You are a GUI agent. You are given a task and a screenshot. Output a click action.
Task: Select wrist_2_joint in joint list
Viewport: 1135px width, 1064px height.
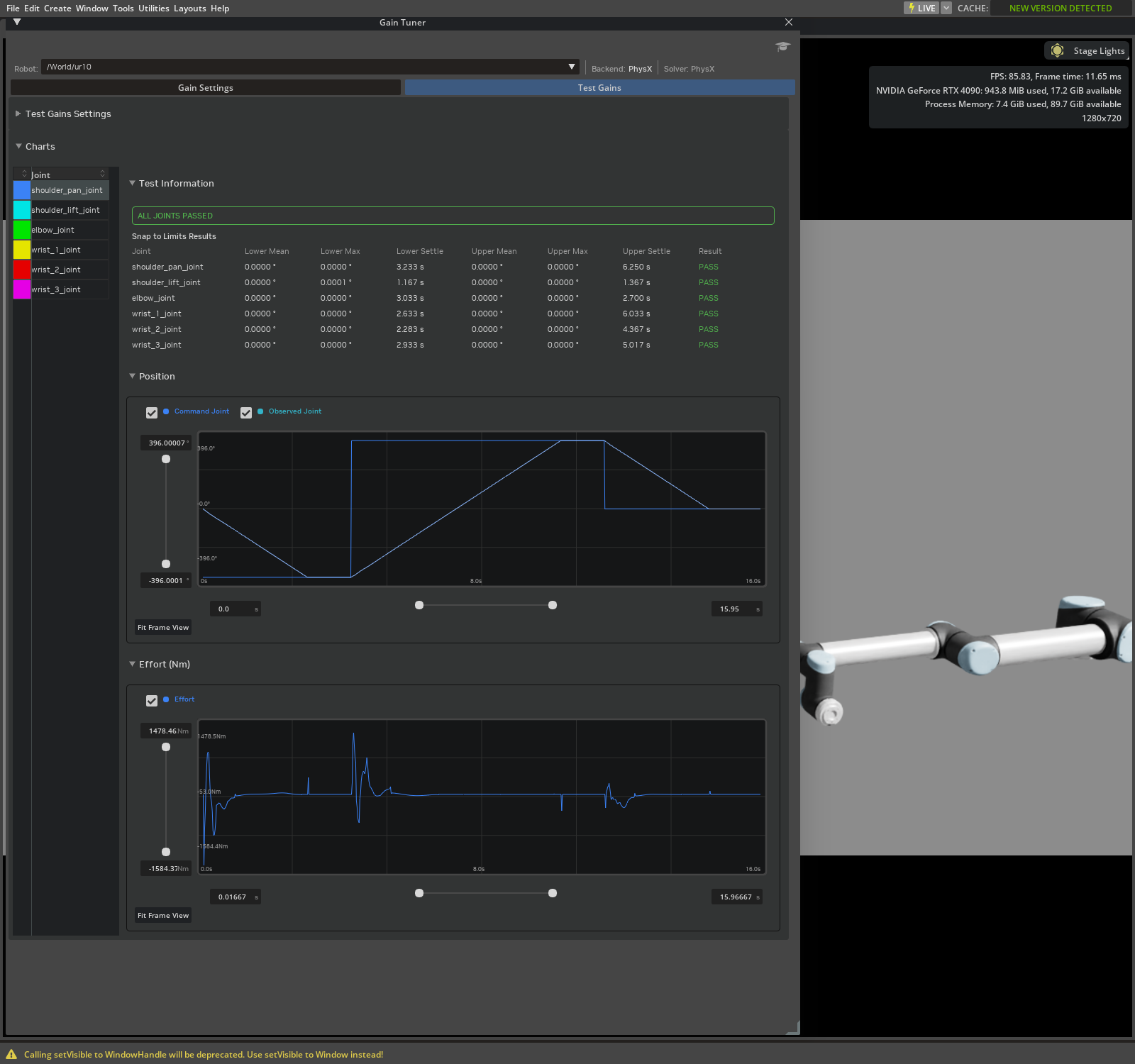(x=70, y=270)
